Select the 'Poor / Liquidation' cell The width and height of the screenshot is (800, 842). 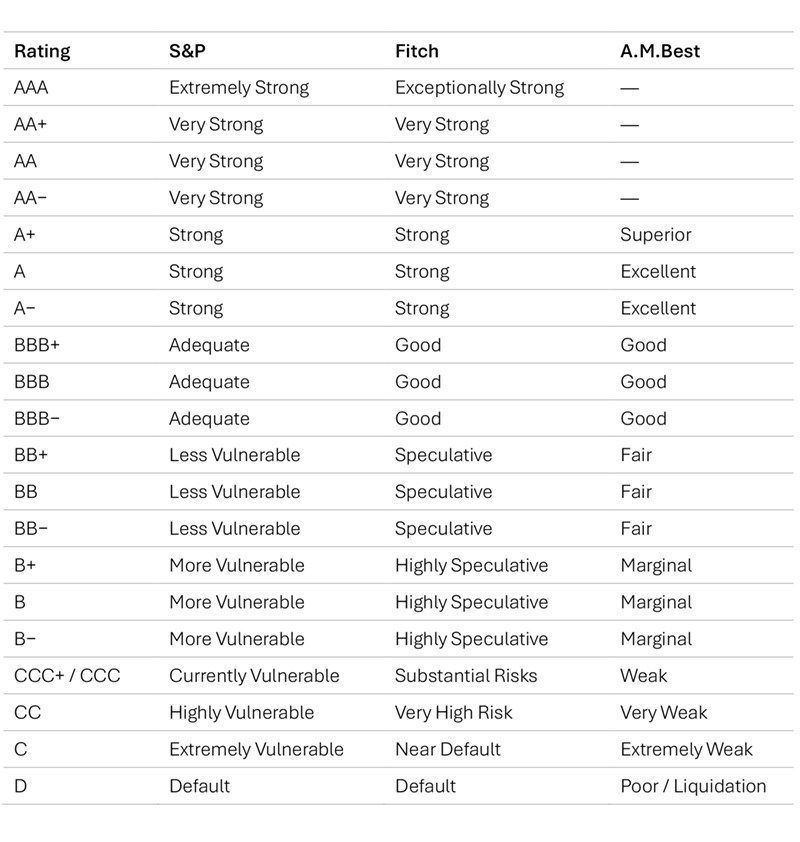pyautogui.click(x=693, y=787)
